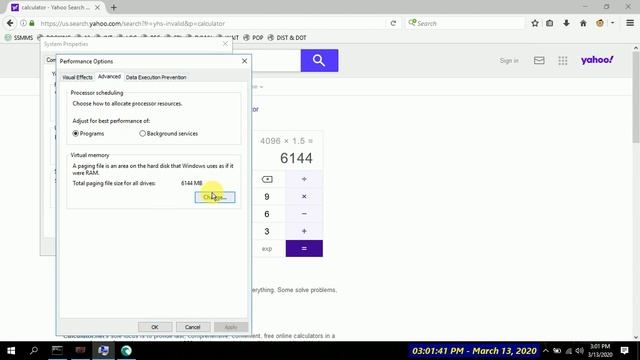640x360 pixels.
Task: Click the Firefox URL address bar
Action: click(212, 23)
